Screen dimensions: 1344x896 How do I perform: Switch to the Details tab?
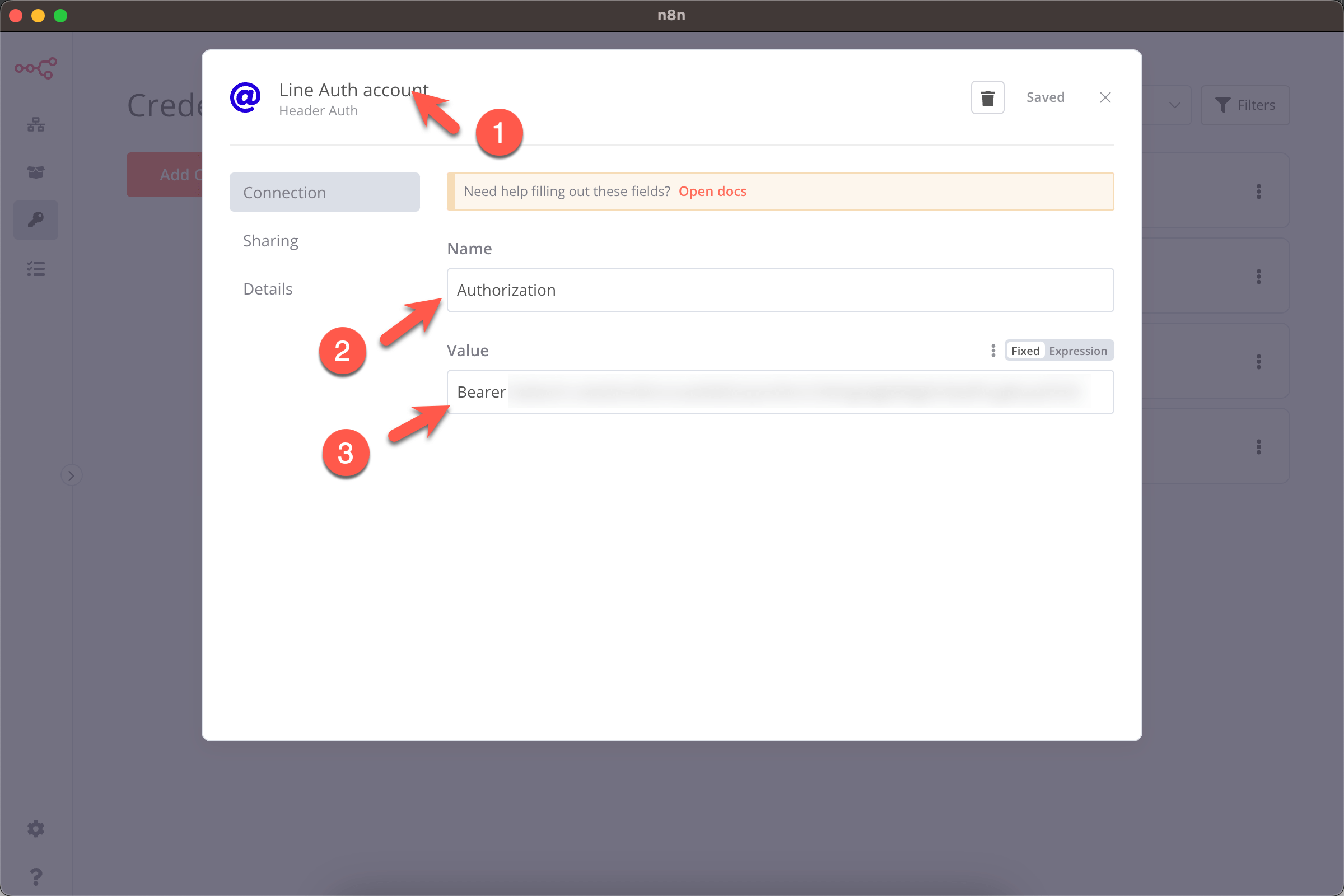268,288
